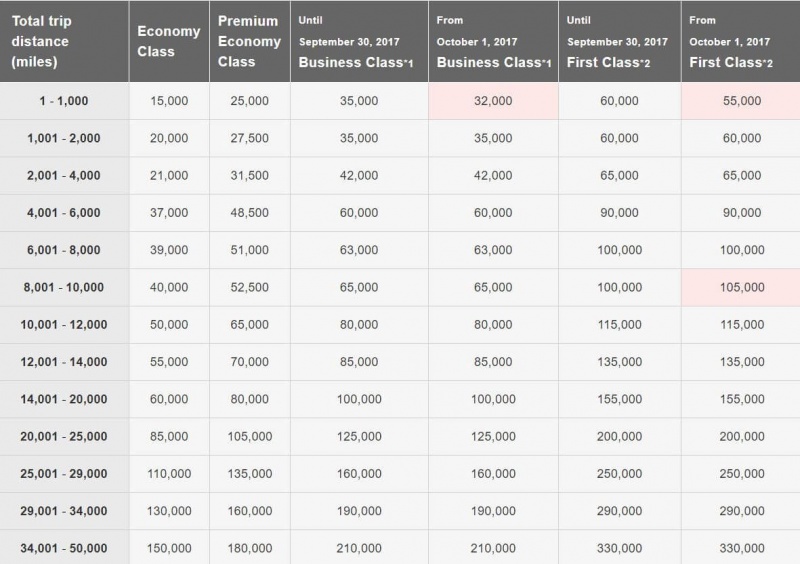Click Business Class header until September 30, 2017

[x=359, y=41]
